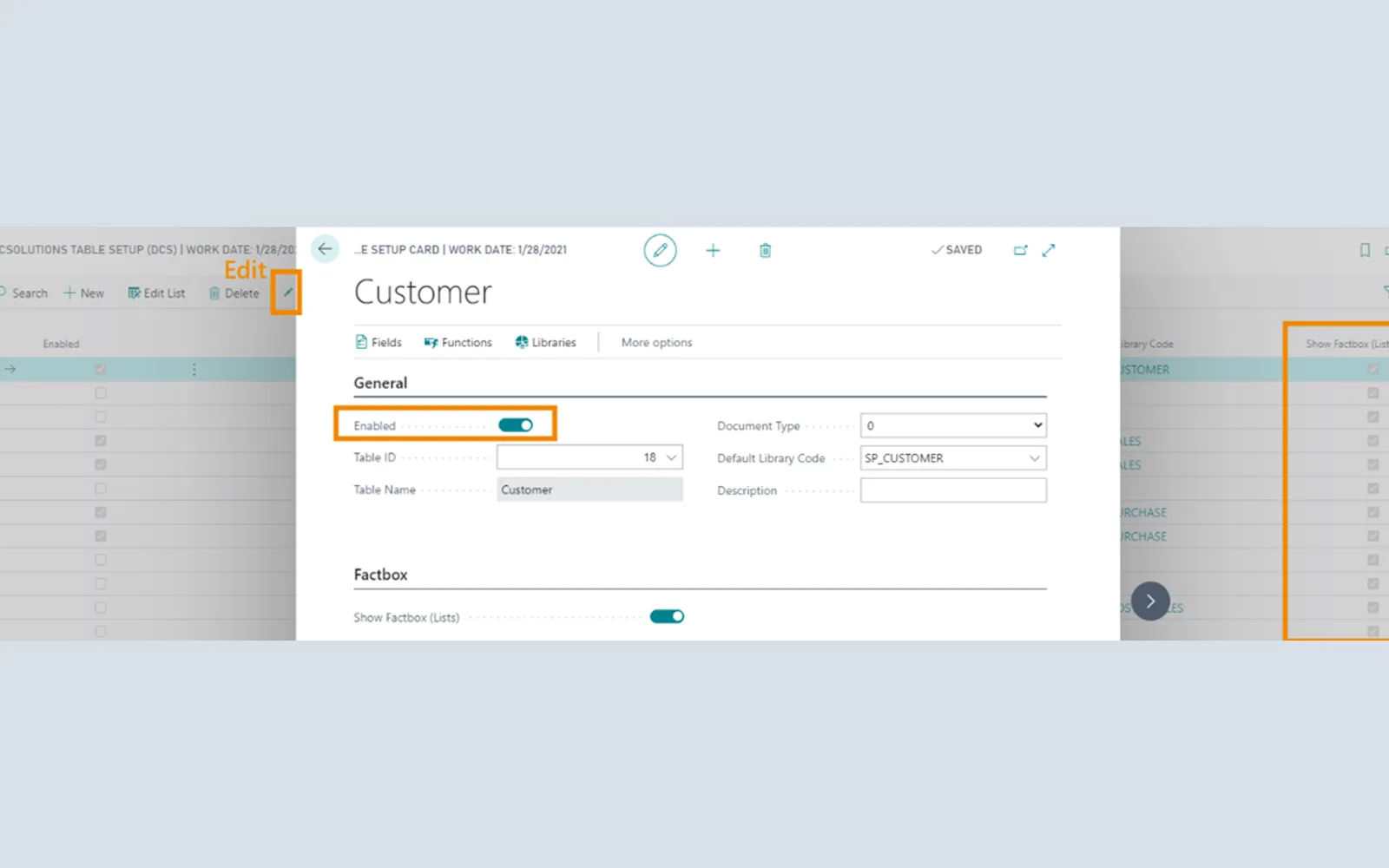Toggle the Enabled switch

point(516,425)
